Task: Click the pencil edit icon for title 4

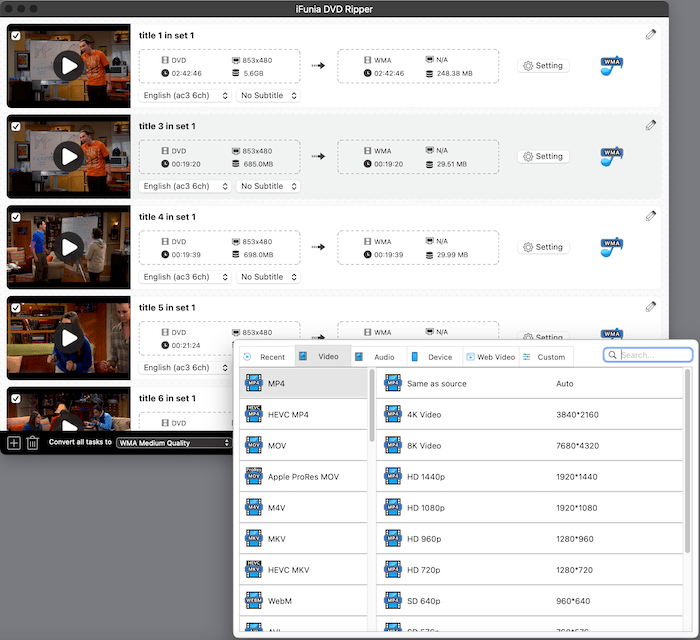Action: click(x=651, y=216)
